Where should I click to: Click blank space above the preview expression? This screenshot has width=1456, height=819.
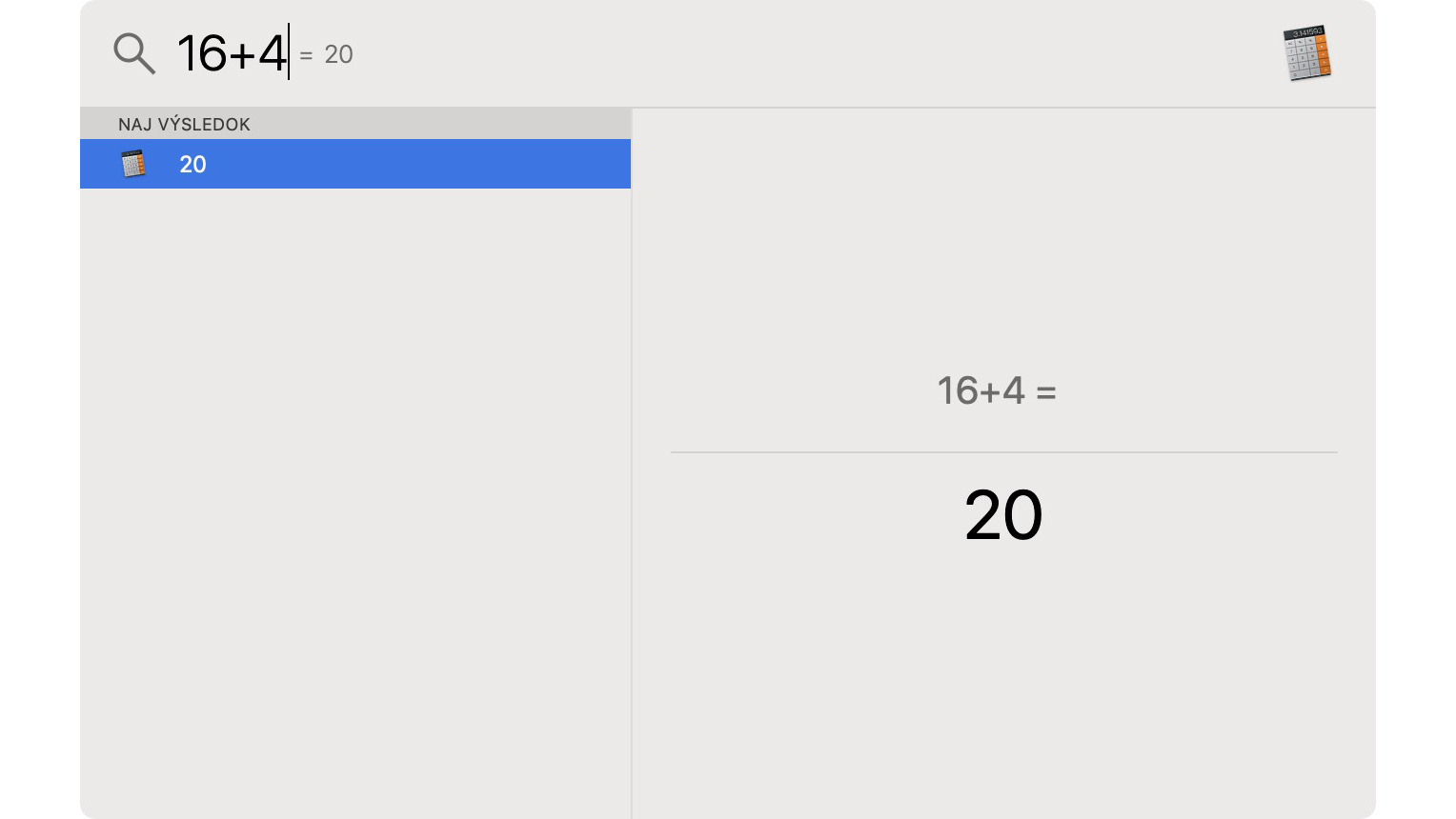point(1004,238)
